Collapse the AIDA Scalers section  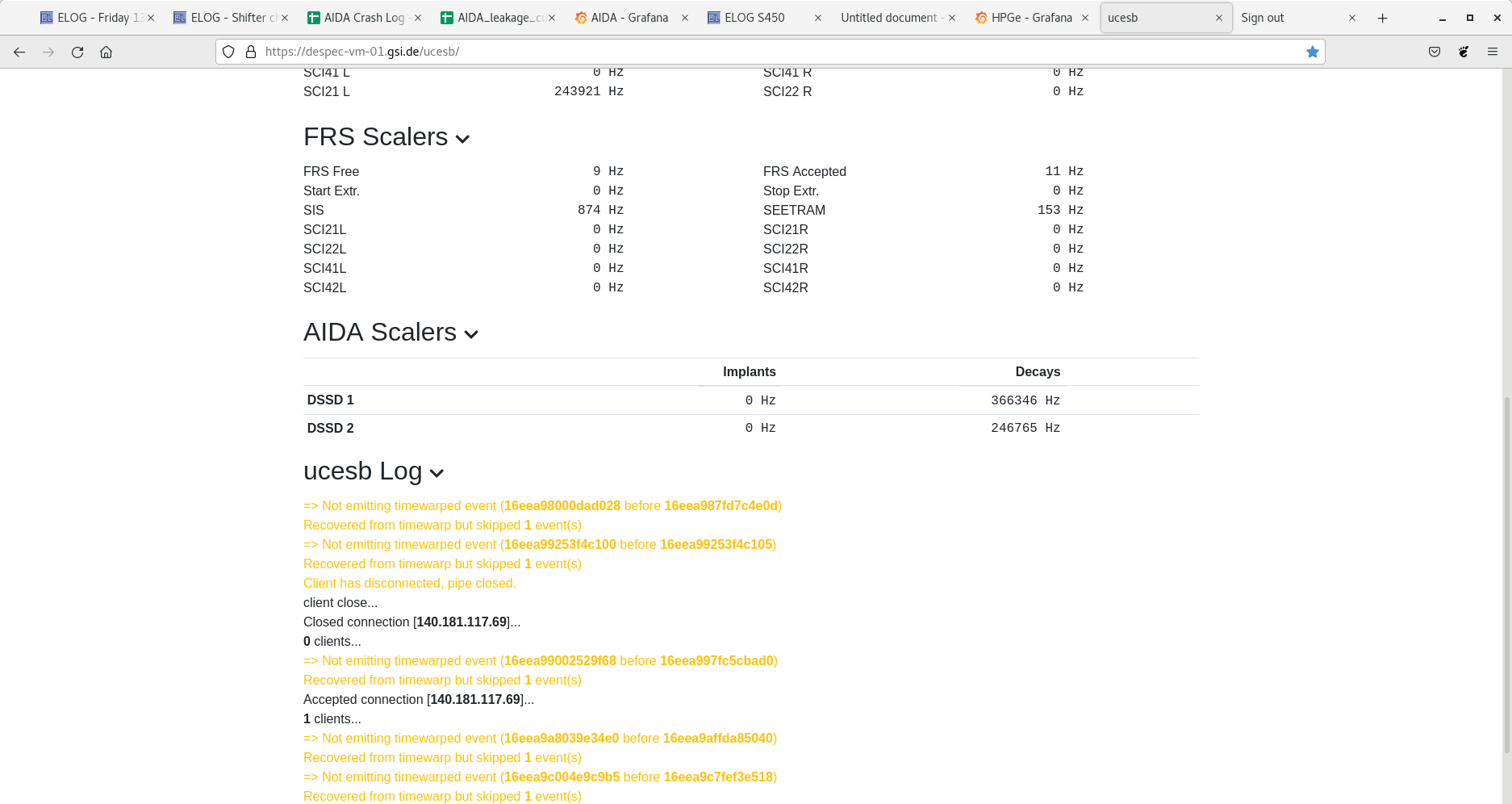(x=471, y=334)
